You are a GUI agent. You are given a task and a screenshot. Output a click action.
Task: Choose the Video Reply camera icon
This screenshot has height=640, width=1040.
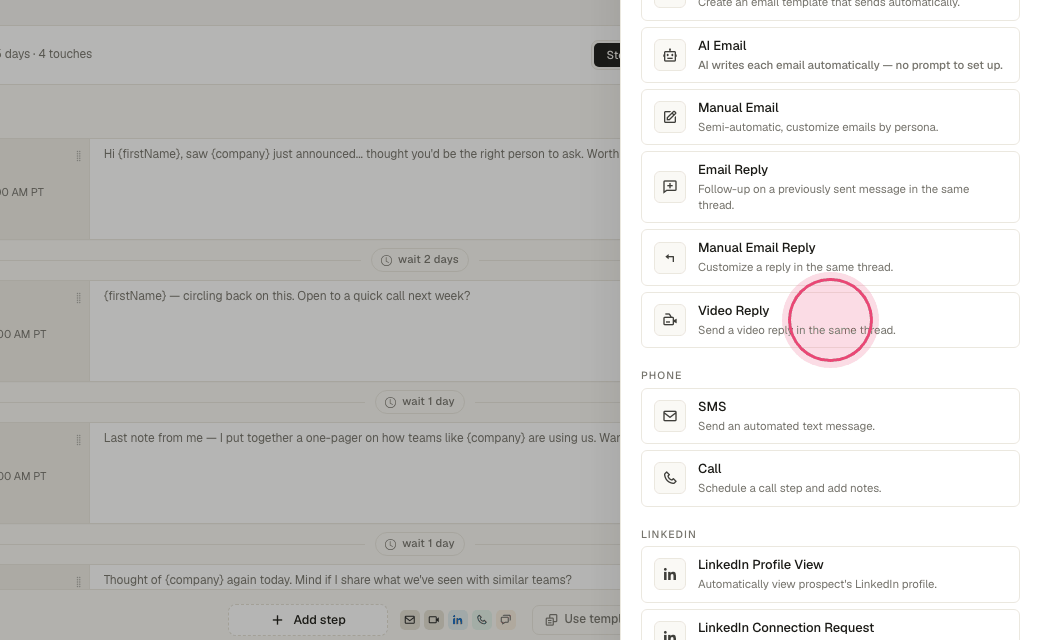click(x=670, y=320)
